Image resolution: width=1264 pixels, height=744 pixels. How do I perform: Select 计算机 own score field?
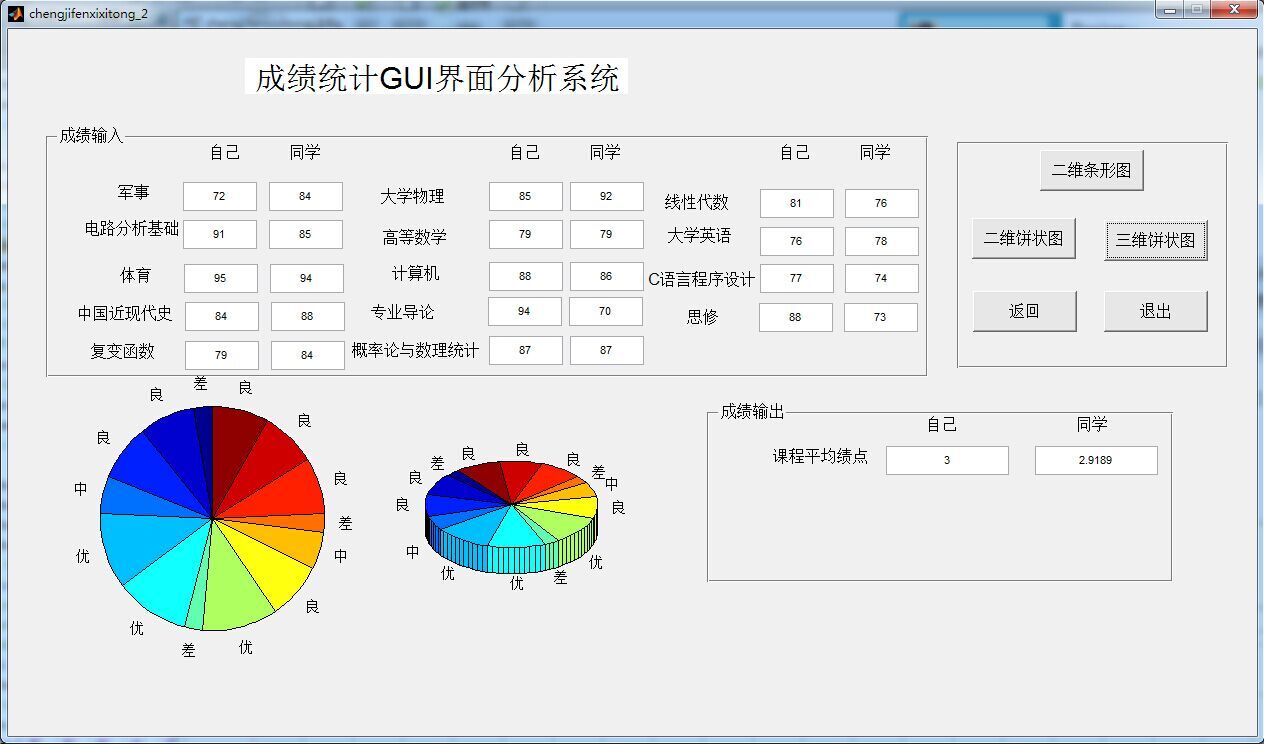[x=526, y=276]
